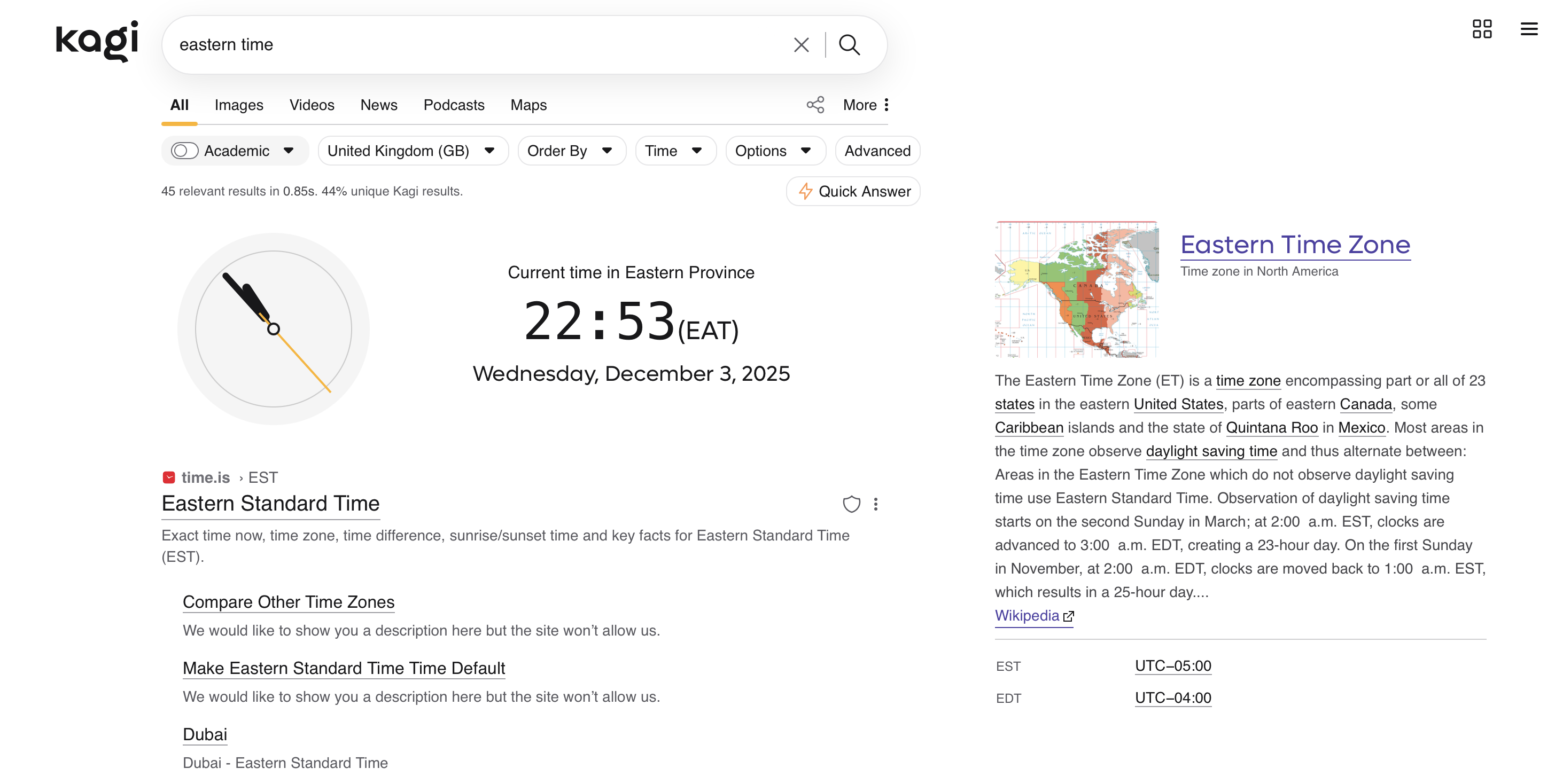Expand the Time filter dropdown
The height and width of the screenshot is (784, 1555).
tap(674, 151)
